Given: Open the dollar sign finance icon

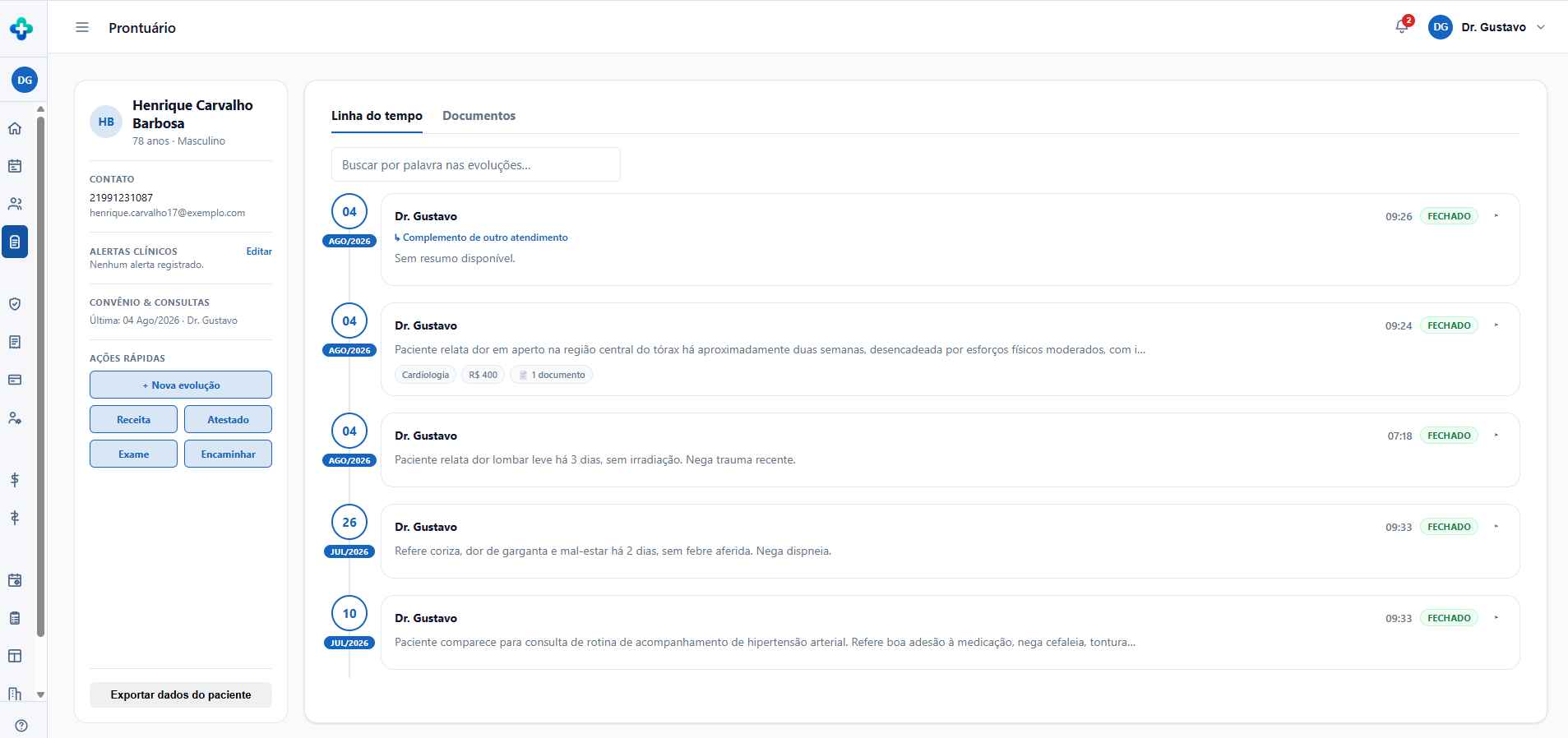Looking at the screenshot, I should (x=15, y=480).
